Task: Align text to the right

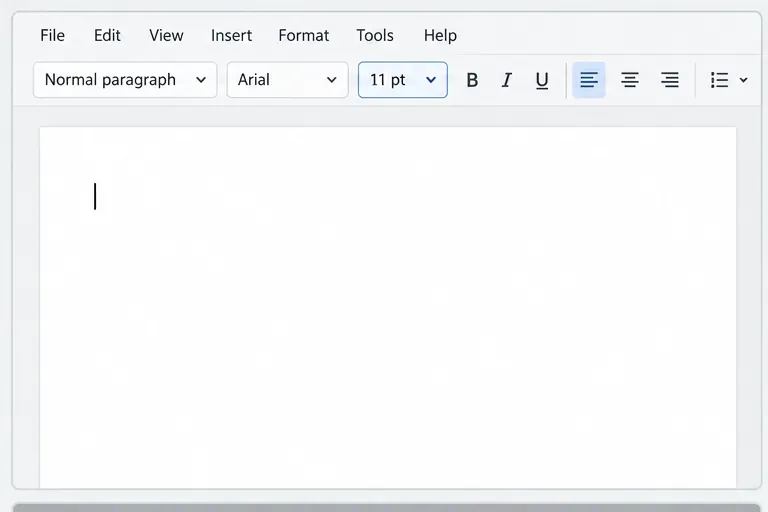Action: click(x=670, y=80)
